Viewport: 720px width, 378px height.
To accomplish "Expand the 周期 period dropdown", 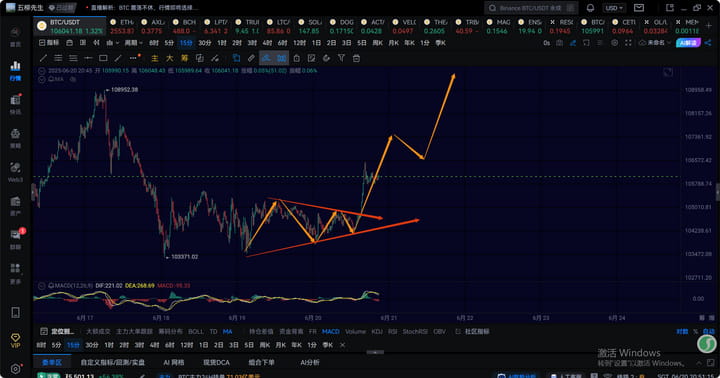I will tap(134, 43).
